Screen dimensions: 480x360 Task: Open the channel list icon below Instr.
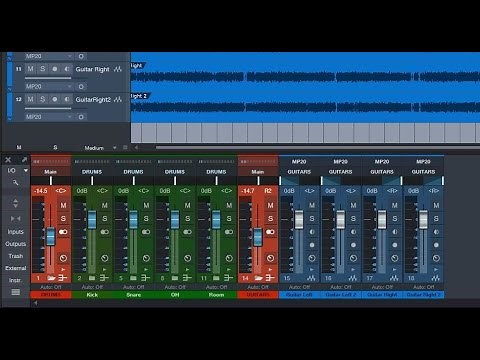click(15, 292)
